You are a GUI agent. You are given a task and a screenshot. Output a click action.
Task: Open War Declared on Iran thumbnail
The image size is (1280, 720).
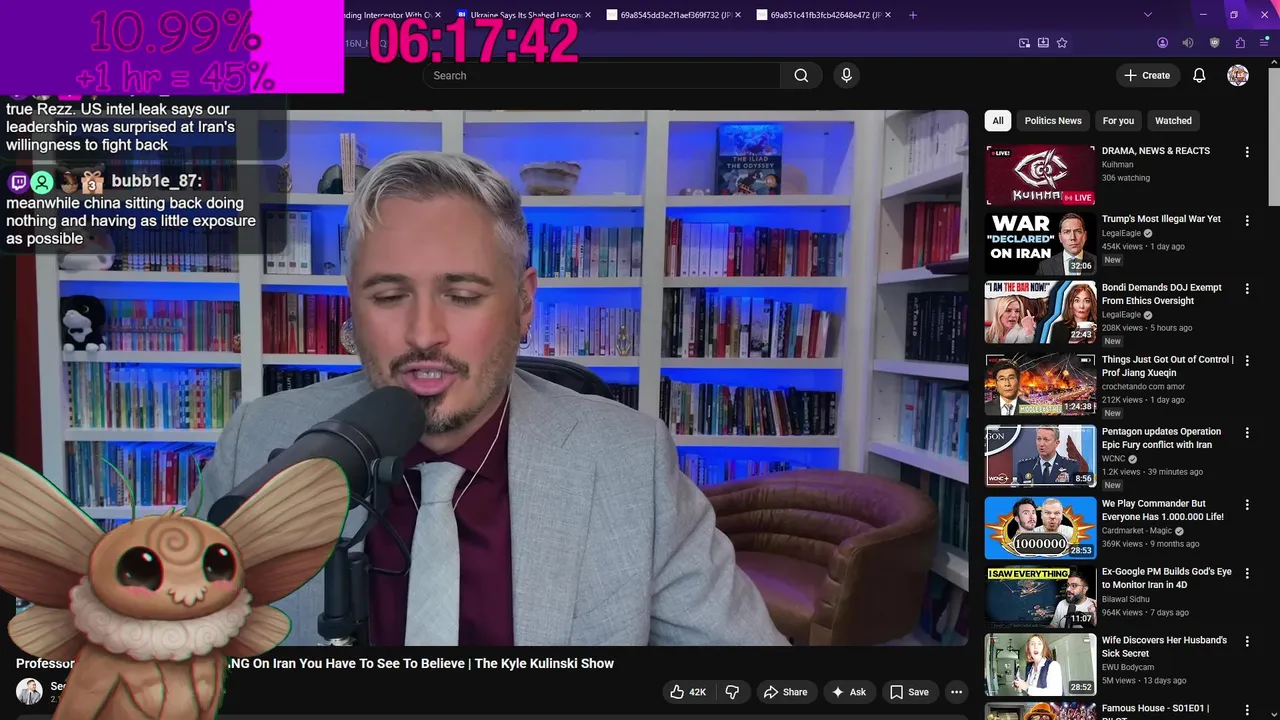click(x=1040, y=243)
